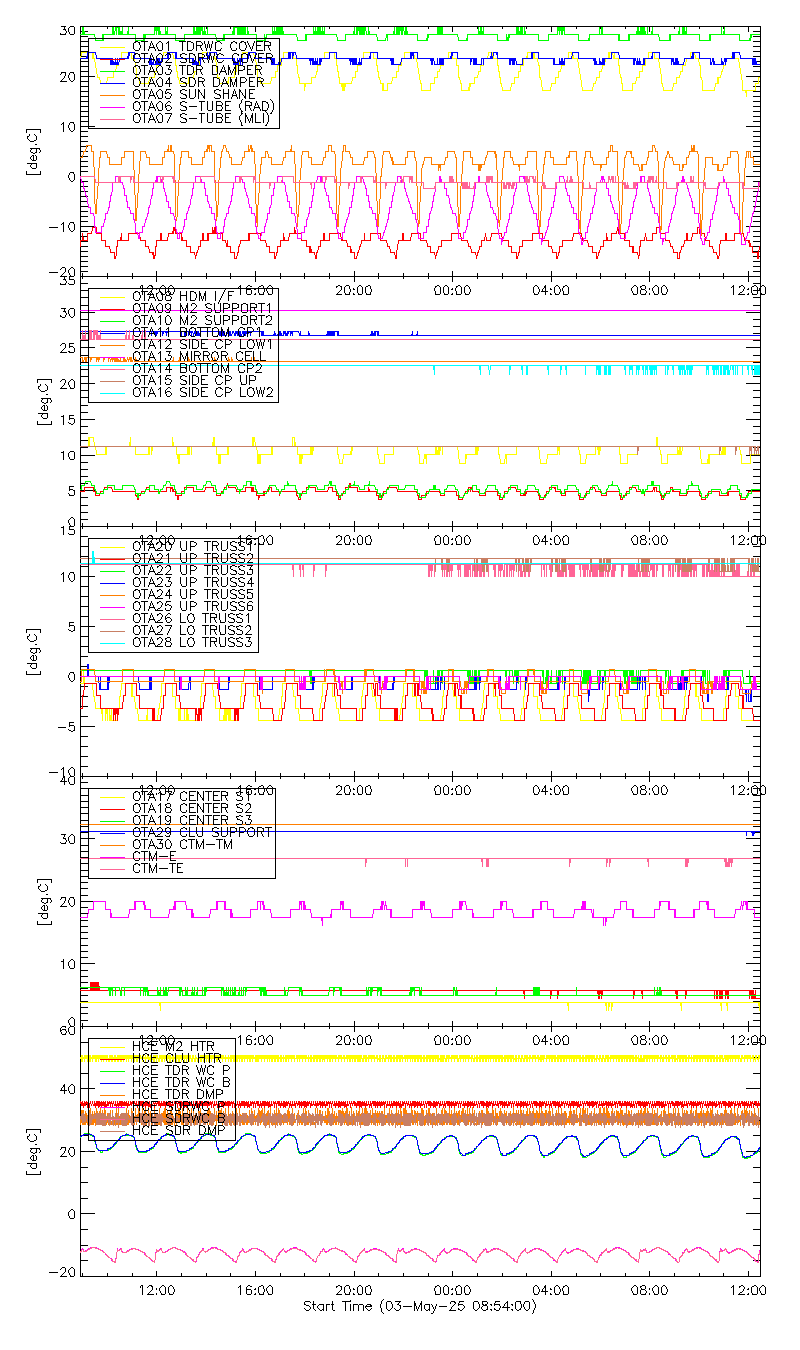The height and width of the screenshot is (1350, 800).
Task: Click the OTA09 M2 SUPPORT1 legend entry
Action: coord(203,308)
